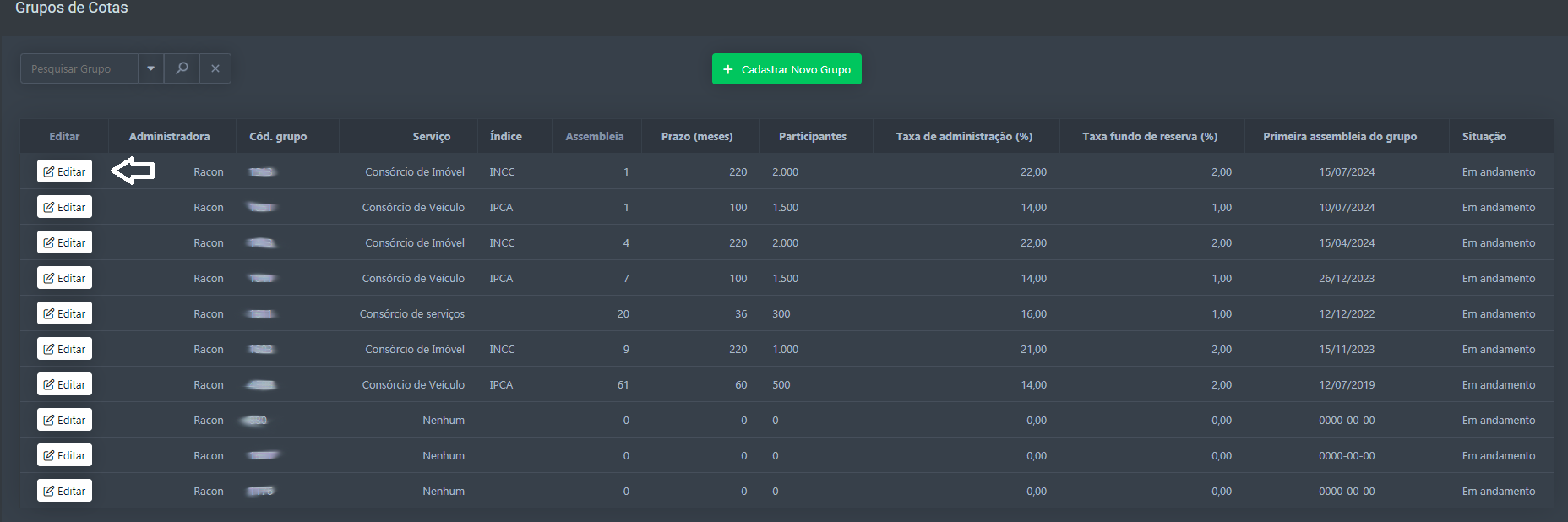The image size is (1568, 522).
Task: Edit the group with assembly date 15/11/2023
Action: pos(64,349)
